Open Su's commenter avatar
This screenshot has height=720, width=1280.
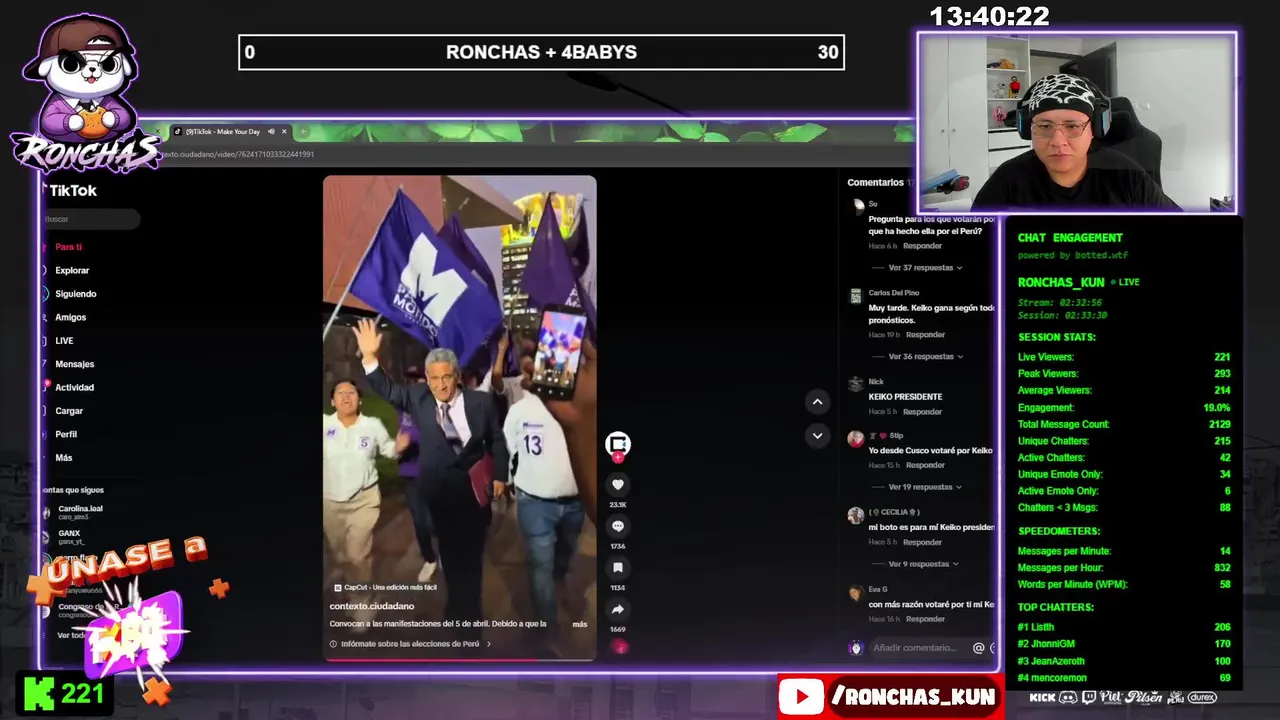[857, 206]
